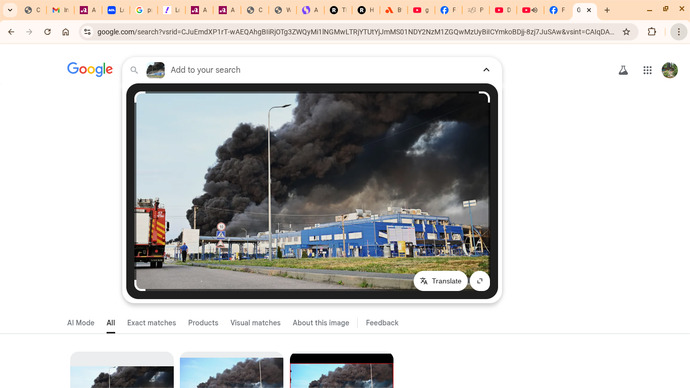Screen dimensions: 690x388
Task: Click the Translate button on image
Action: [x=440, y=281]
